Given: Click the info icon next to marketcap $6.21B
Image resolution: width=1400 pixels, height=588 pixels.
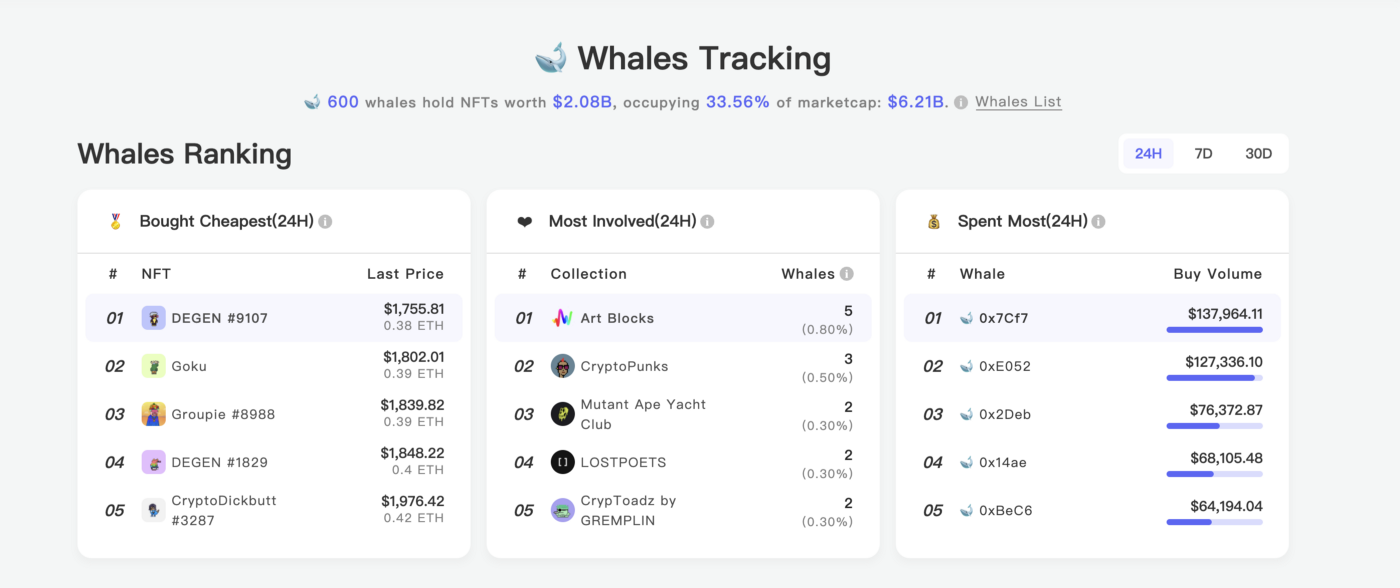Looking at the screenshot, I should click(x=961, y=102).
